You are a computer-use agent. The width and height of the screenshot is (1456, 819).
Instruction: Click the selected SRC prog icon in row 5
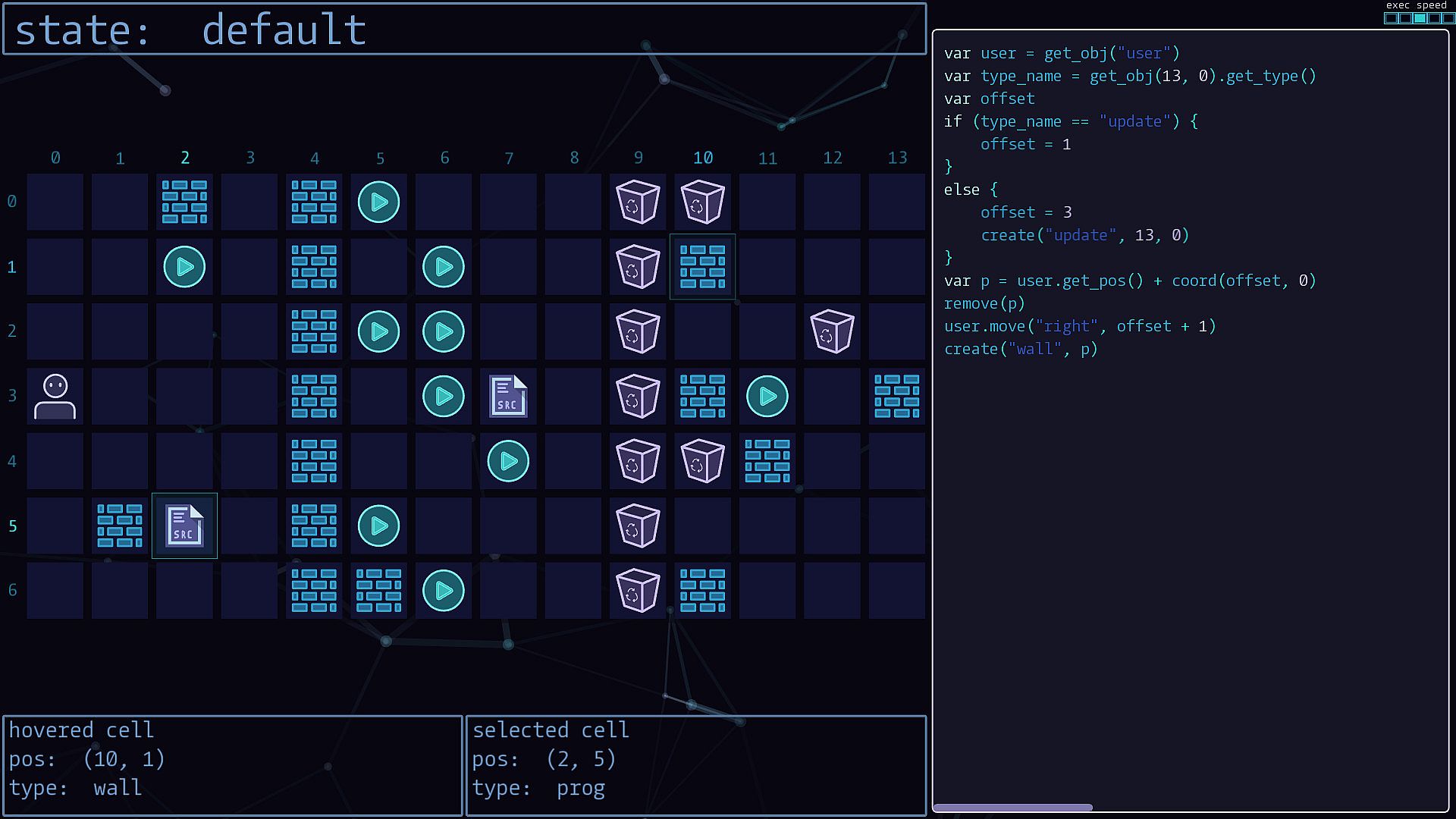point(184,526)
